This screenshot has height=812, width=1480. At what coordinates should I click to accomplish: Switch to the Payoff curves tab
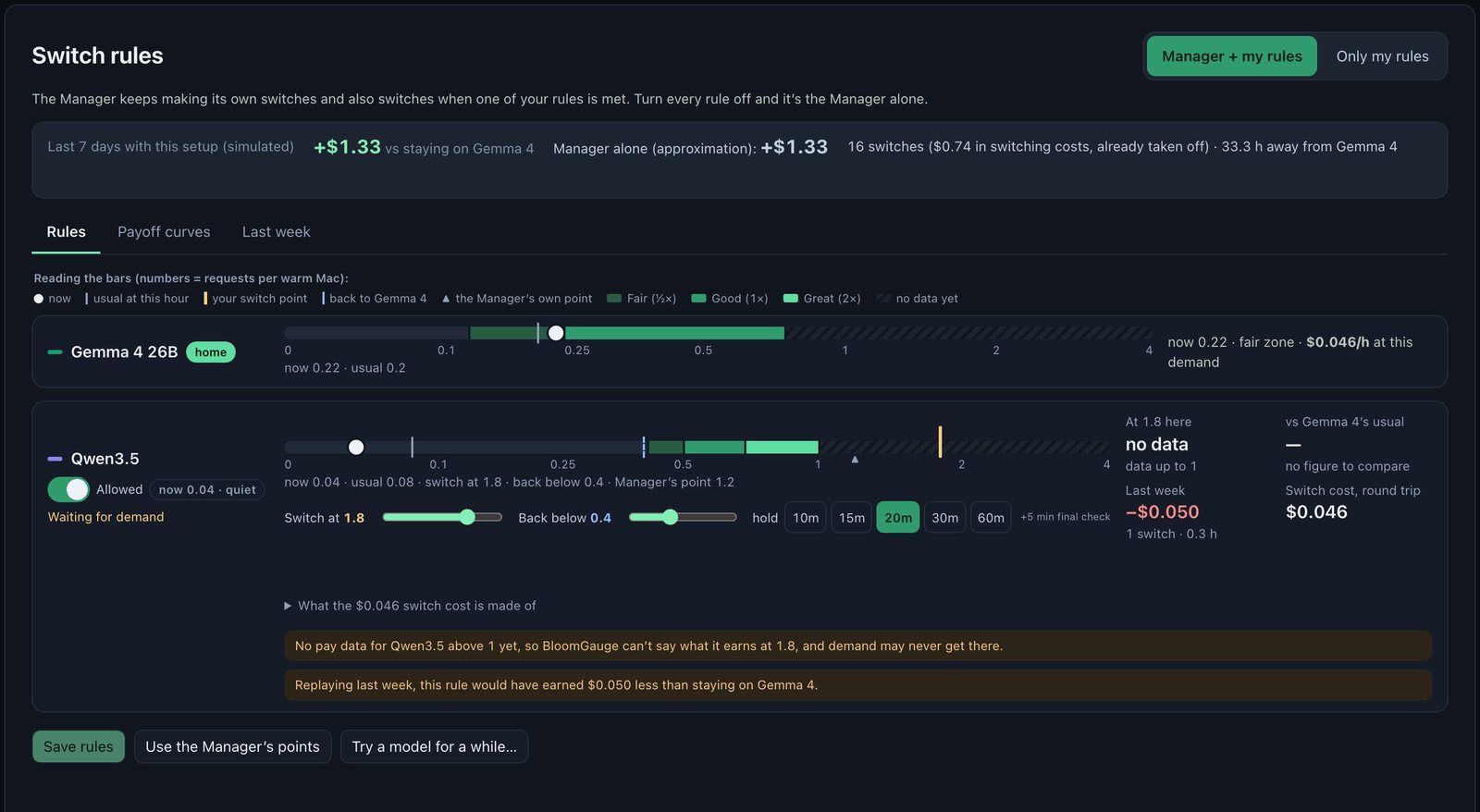tap(164, 232)
